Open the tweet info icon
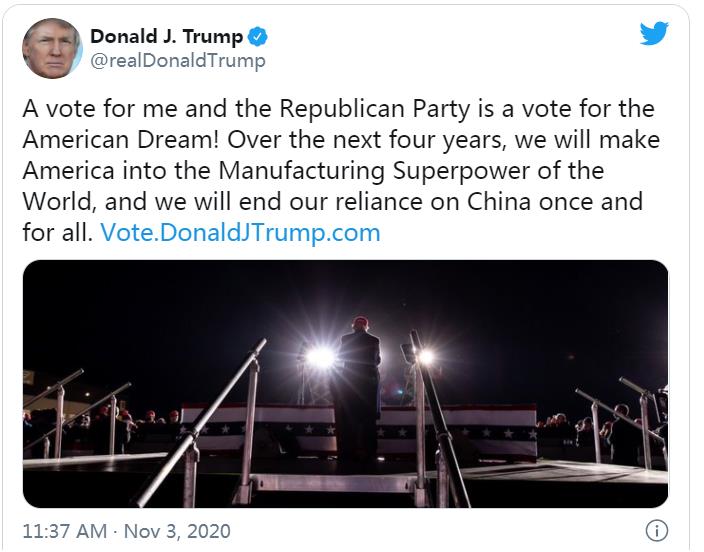The height and width of the screenshot is (552, 704). pos(656,530)
